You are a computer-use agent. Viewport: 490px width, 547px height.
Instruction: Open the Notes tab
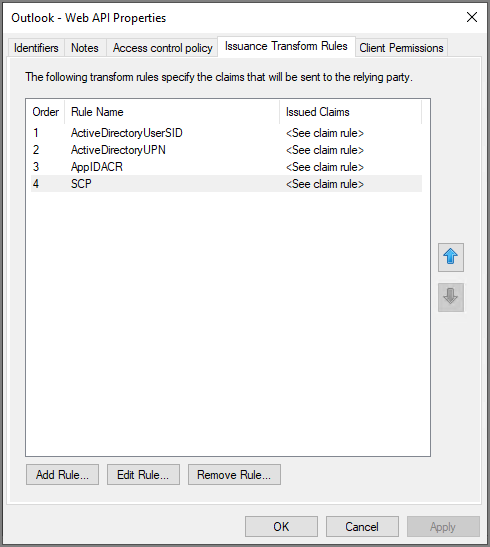[85, 48]
